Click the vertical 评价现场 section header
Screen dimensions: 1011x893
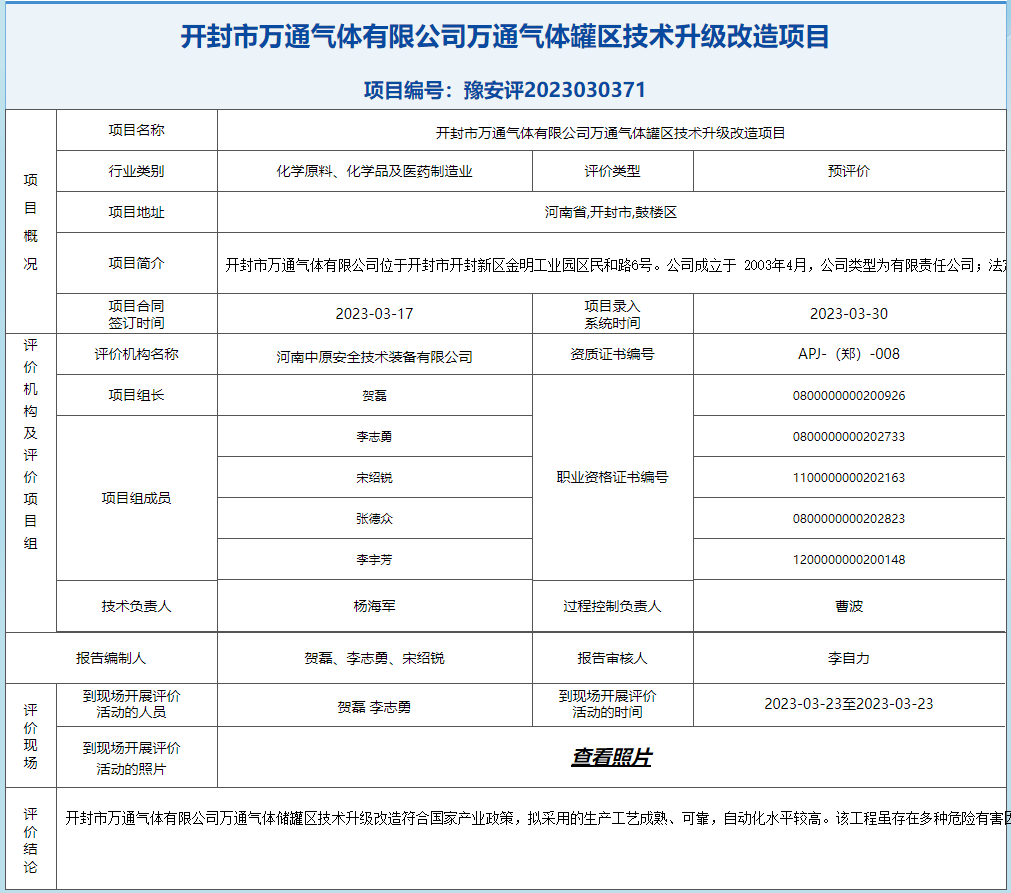coord(30,736)
